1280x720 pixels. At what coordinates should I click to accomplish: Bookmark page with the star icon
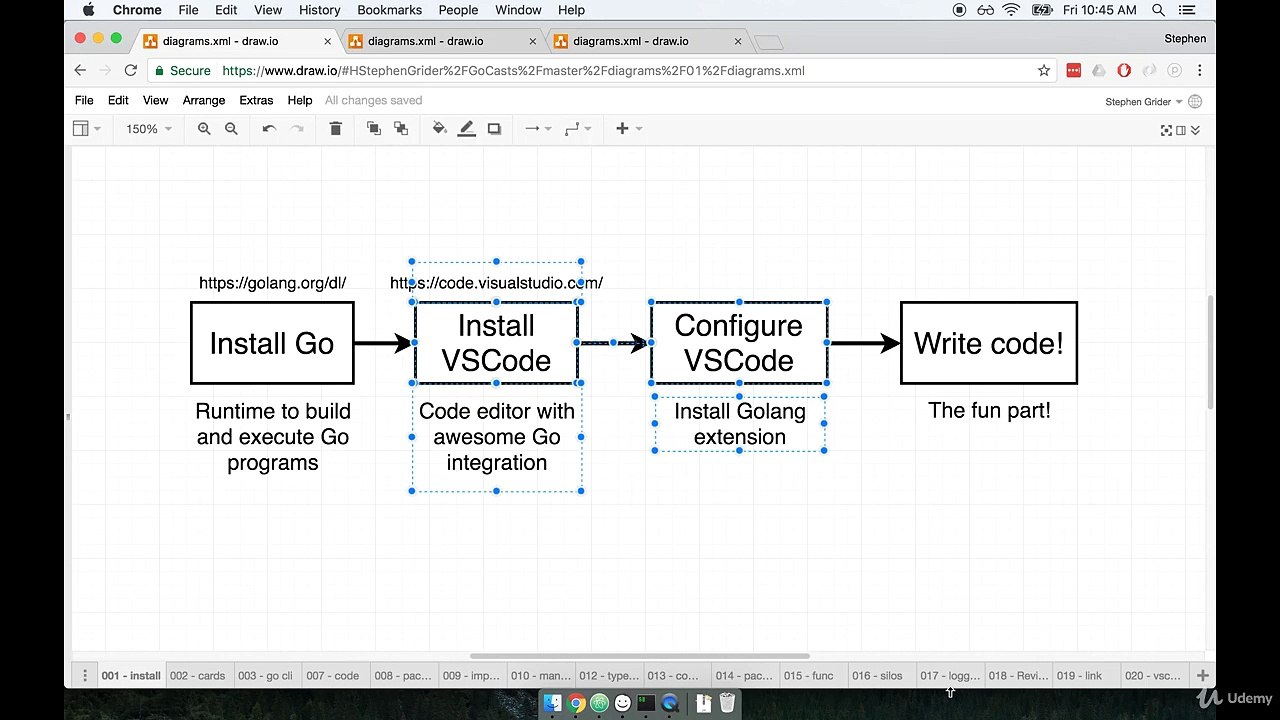(x=1044, y=71)
